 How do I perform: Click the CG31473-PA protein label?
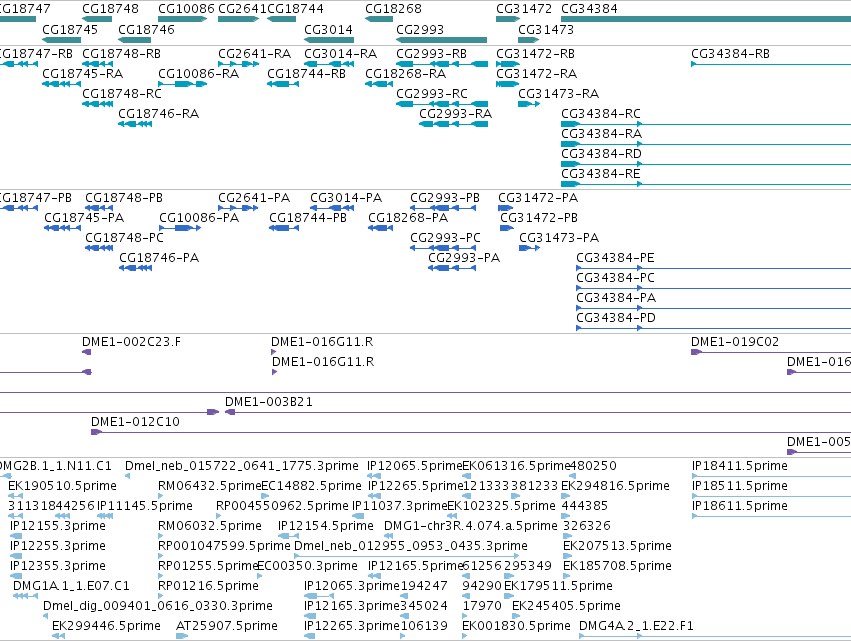[x=559, y=238]
